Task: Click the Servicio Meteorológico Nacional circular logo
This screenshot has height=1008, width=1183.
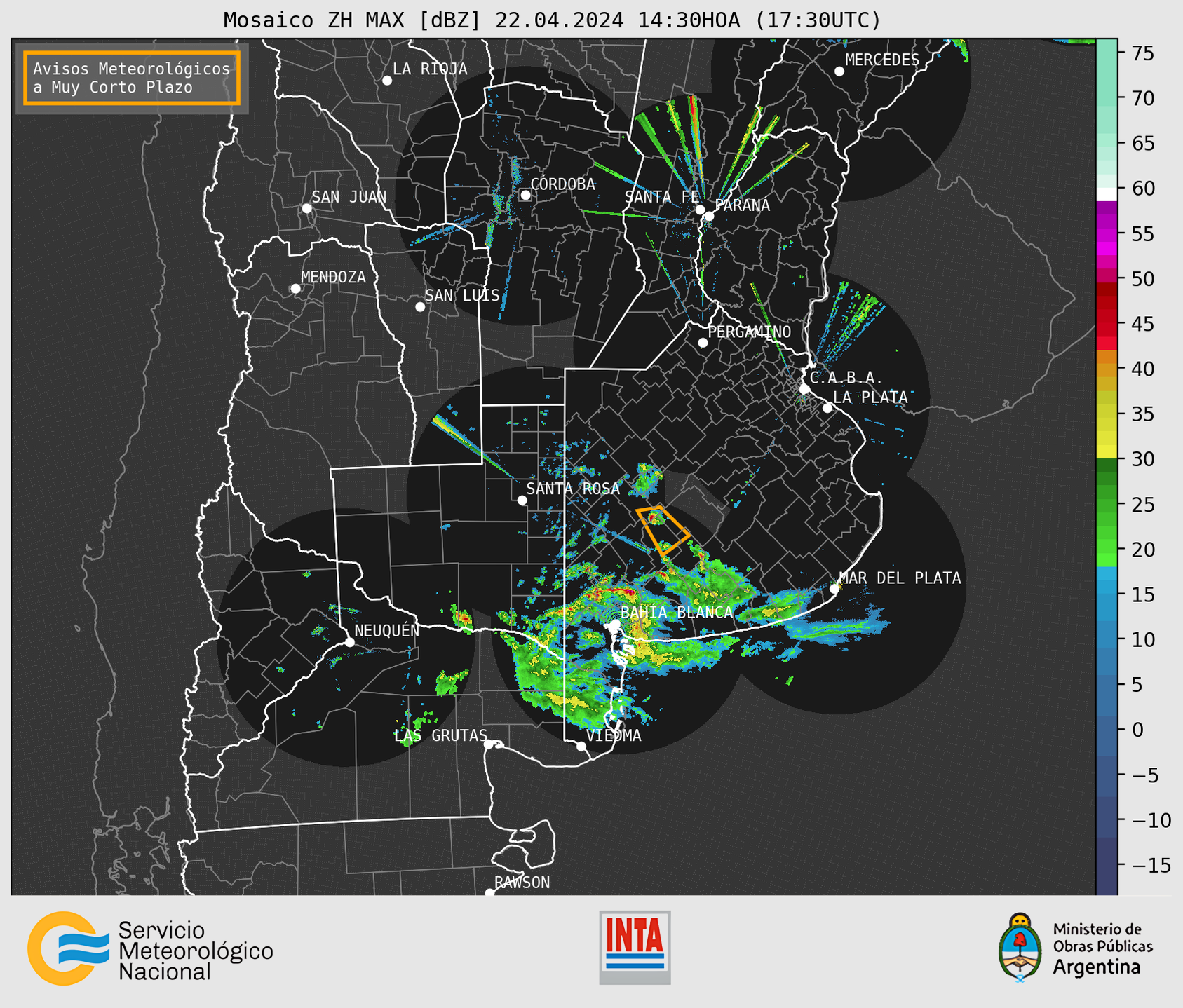Action: click(x=68, y=948)
